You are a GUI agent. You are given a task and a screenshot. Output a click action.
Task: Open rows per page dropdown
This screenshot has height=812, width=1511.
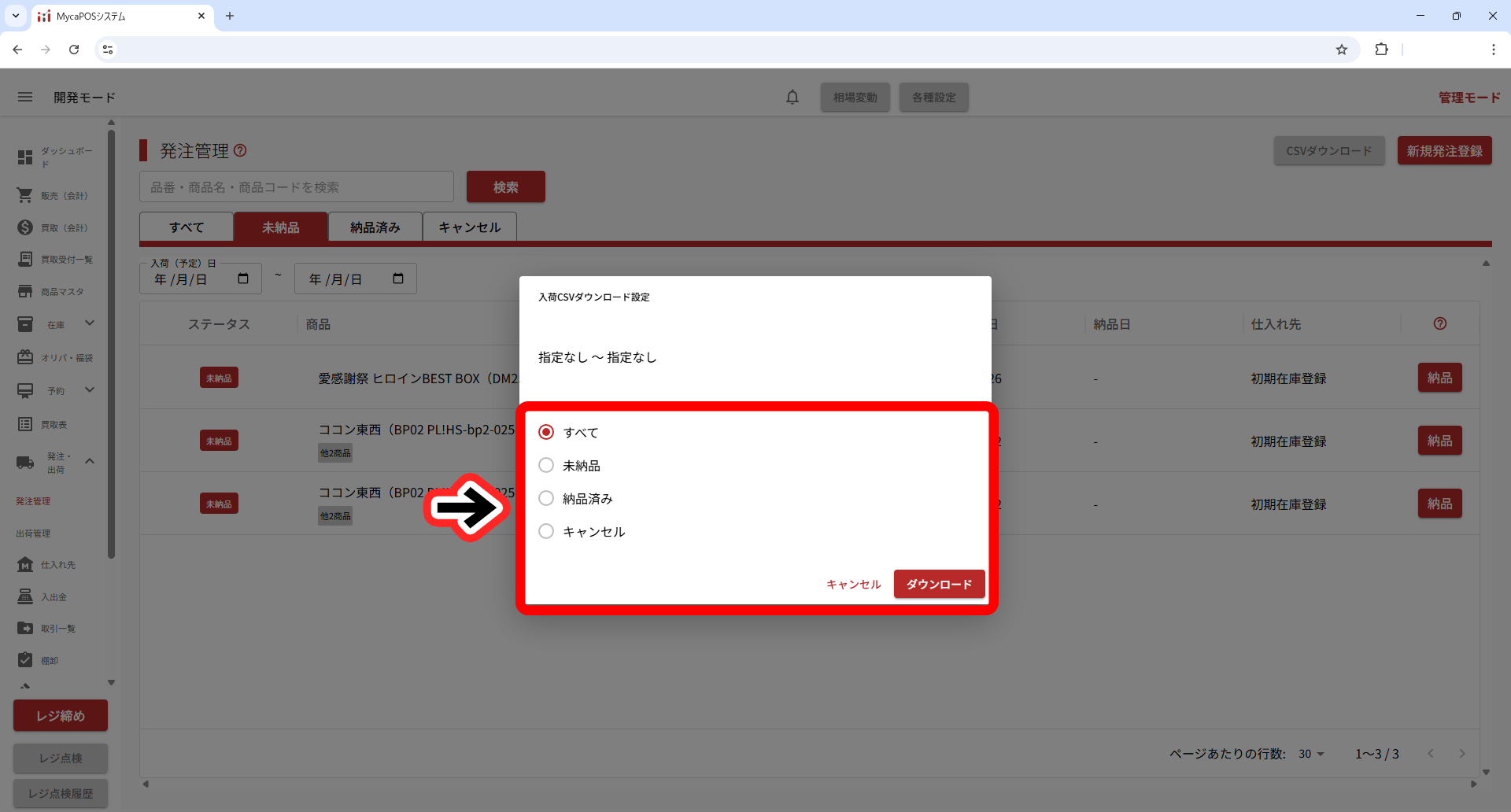[x=1311, y=754]
